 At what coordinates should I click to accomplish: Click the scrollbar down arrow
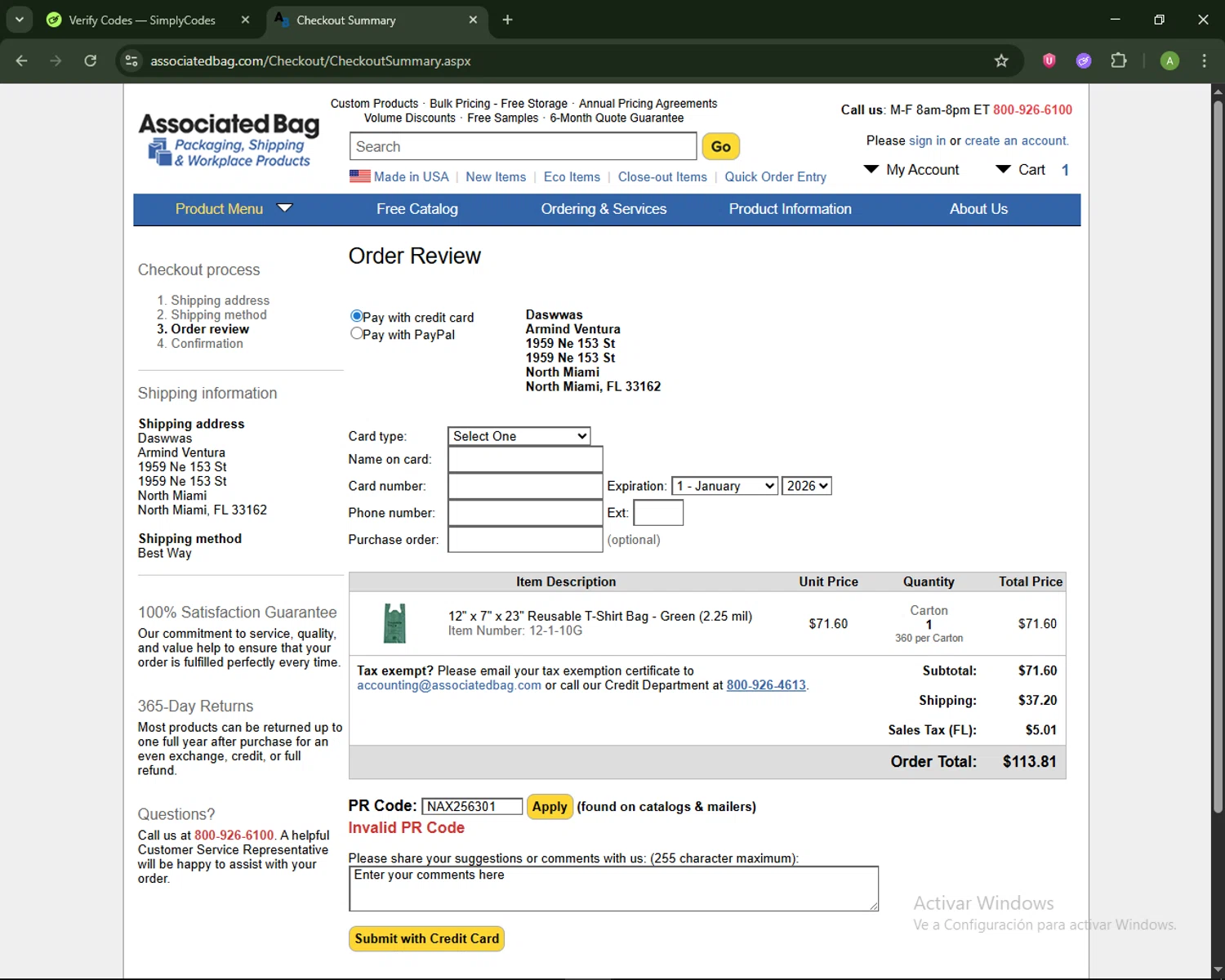1218,971
